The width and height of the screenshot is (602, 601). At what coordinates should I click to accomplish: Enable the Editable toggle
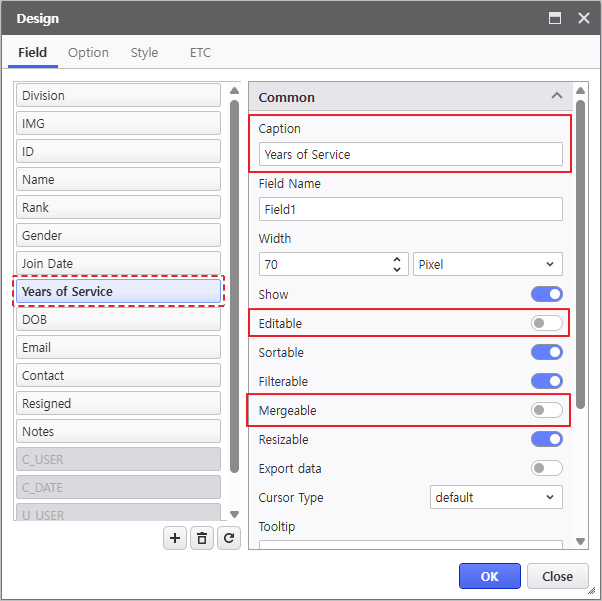(547, 323)
